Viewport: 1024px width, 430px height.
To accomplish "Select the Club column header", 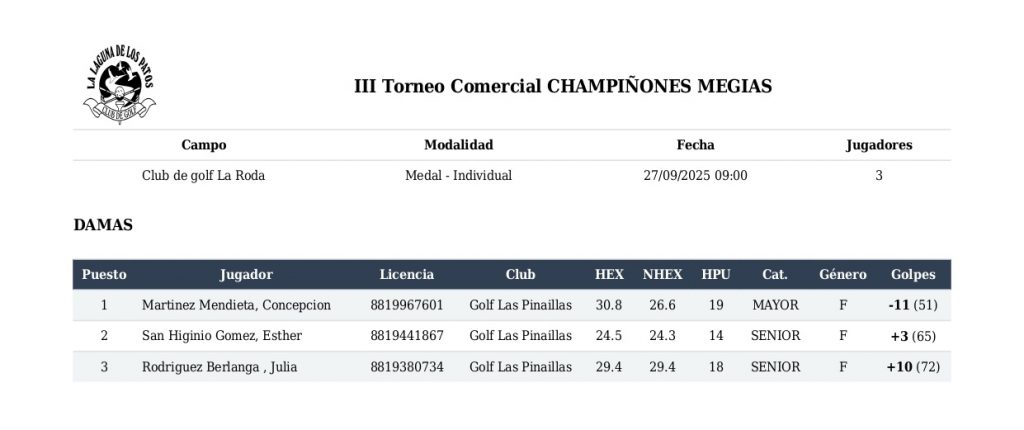I will pyautogui.click(x=520, y=274).
